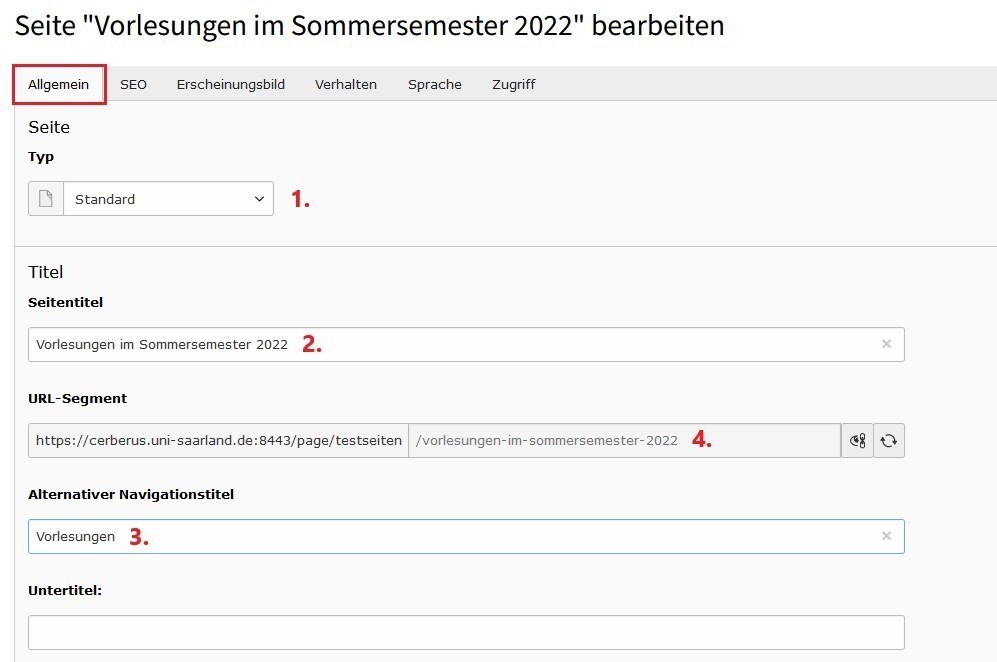Clear the Alternativer Navigationstitel field with X
Viewport: 997px width, 662px height.
[886, 536]
